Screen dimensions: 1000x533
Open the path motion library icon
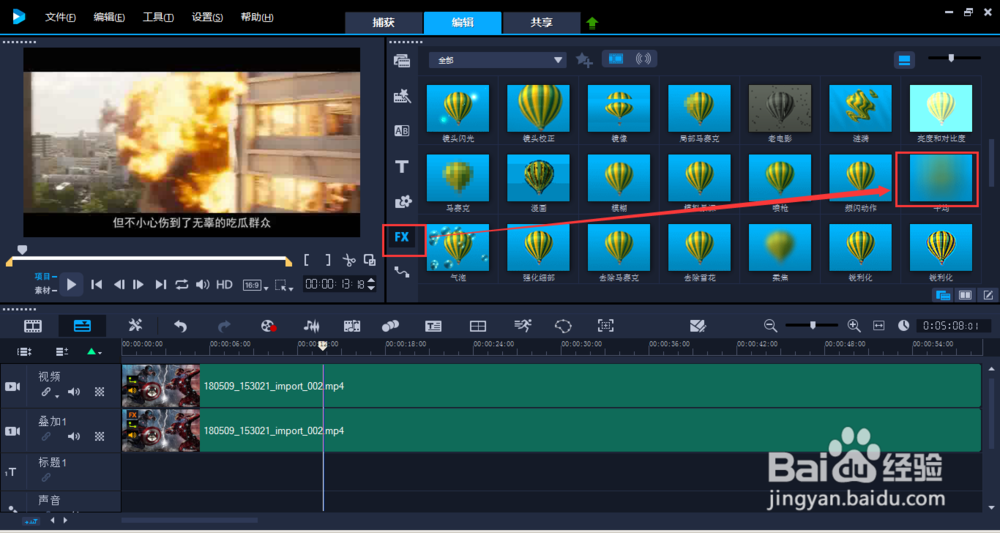(402, 272)
